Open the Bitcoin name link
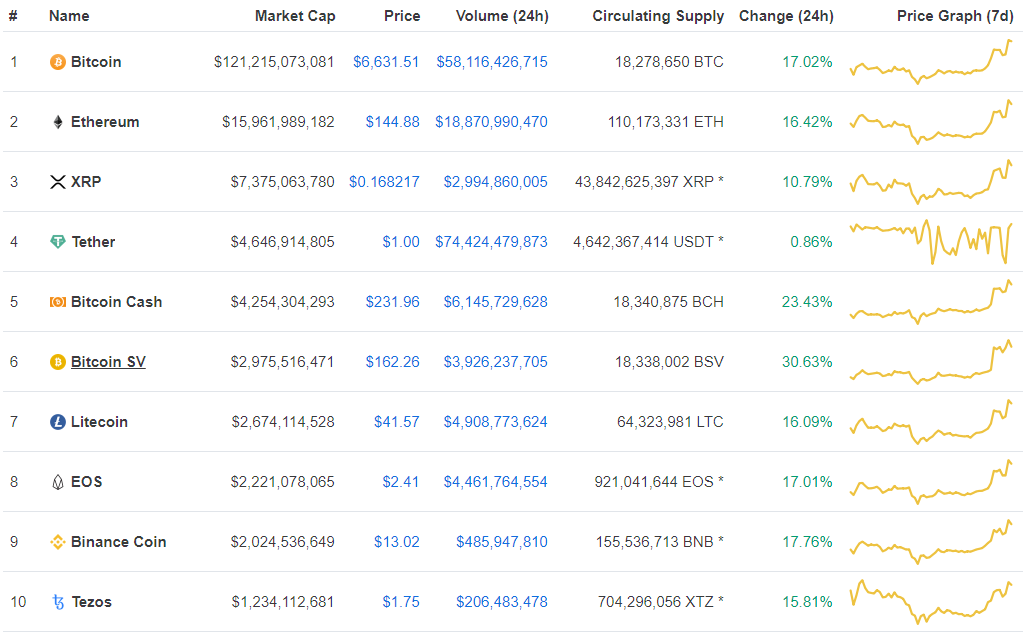The width and height of the screenshot is (1023, 632). [x=96, y=62]
